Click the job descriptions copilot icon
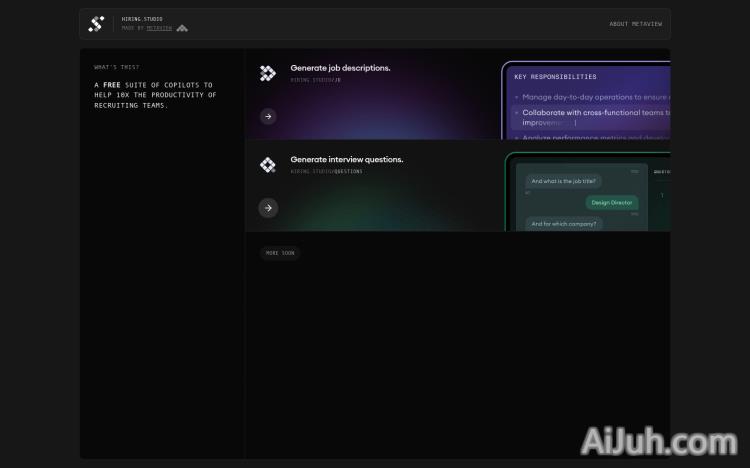This screenshot has width=750, height=468. click(267, 73)
